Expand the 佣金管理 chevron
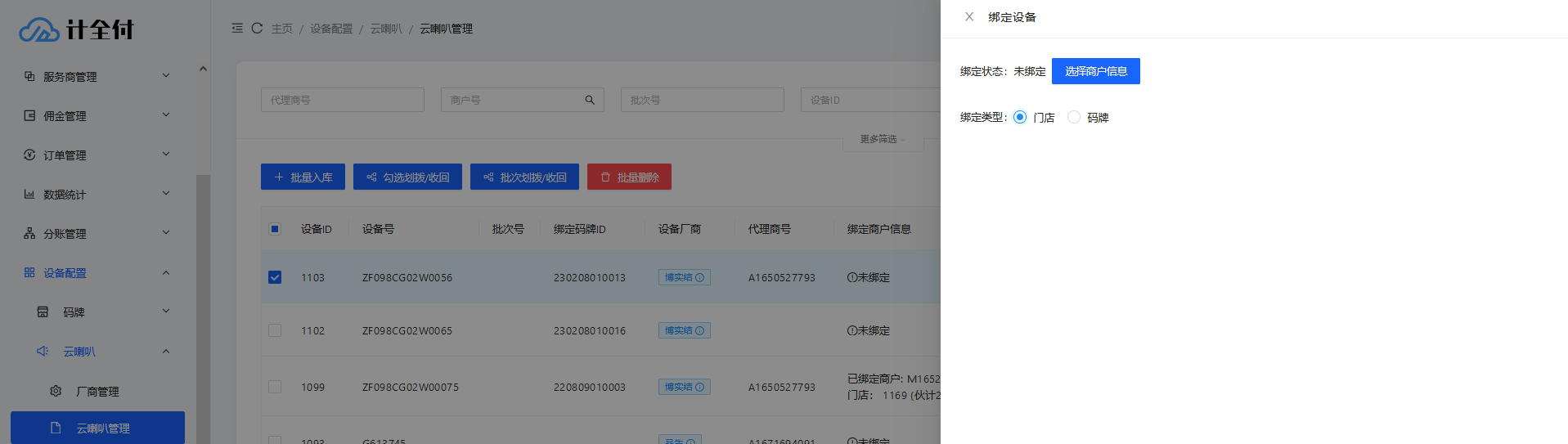The height and width of the screenshot is (444, 1568). (166, 114)
